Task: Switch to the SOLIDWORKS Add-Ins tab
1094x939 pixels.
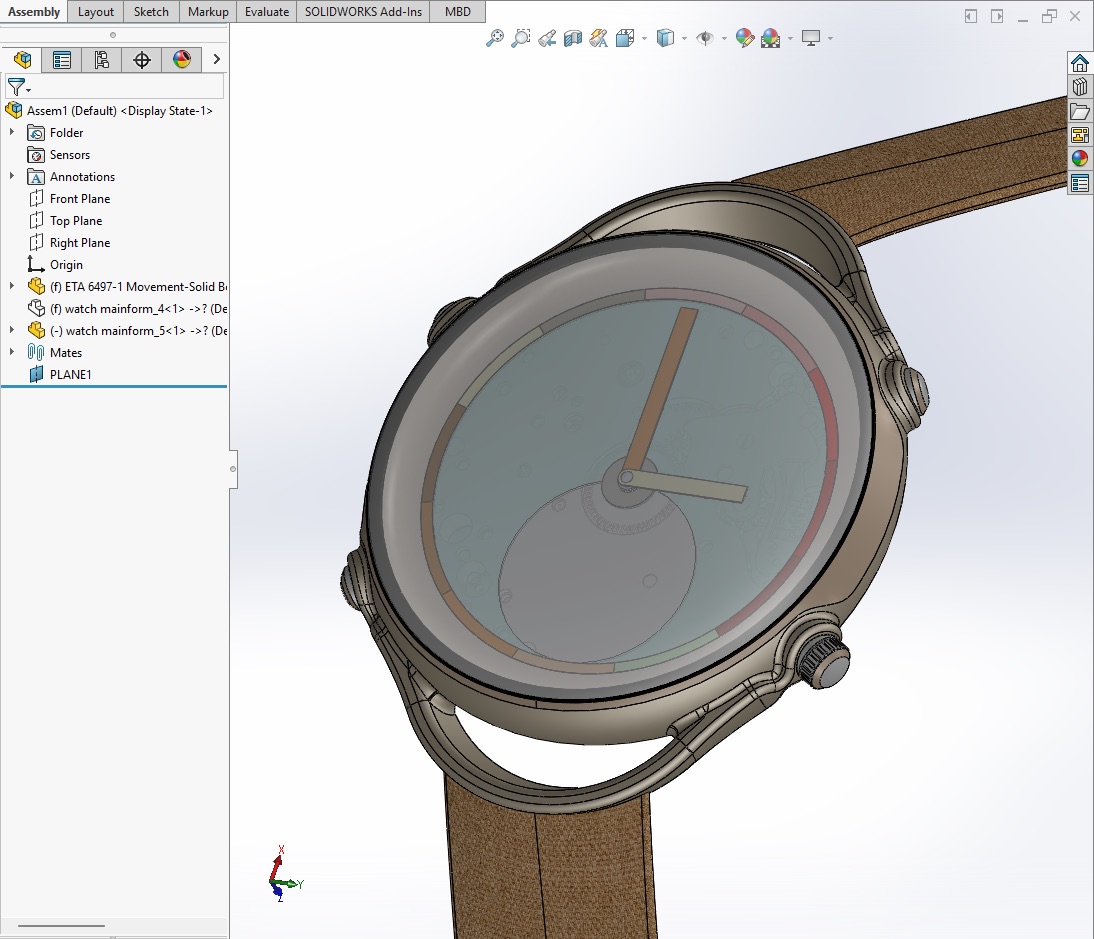Action: pos(363,12)
